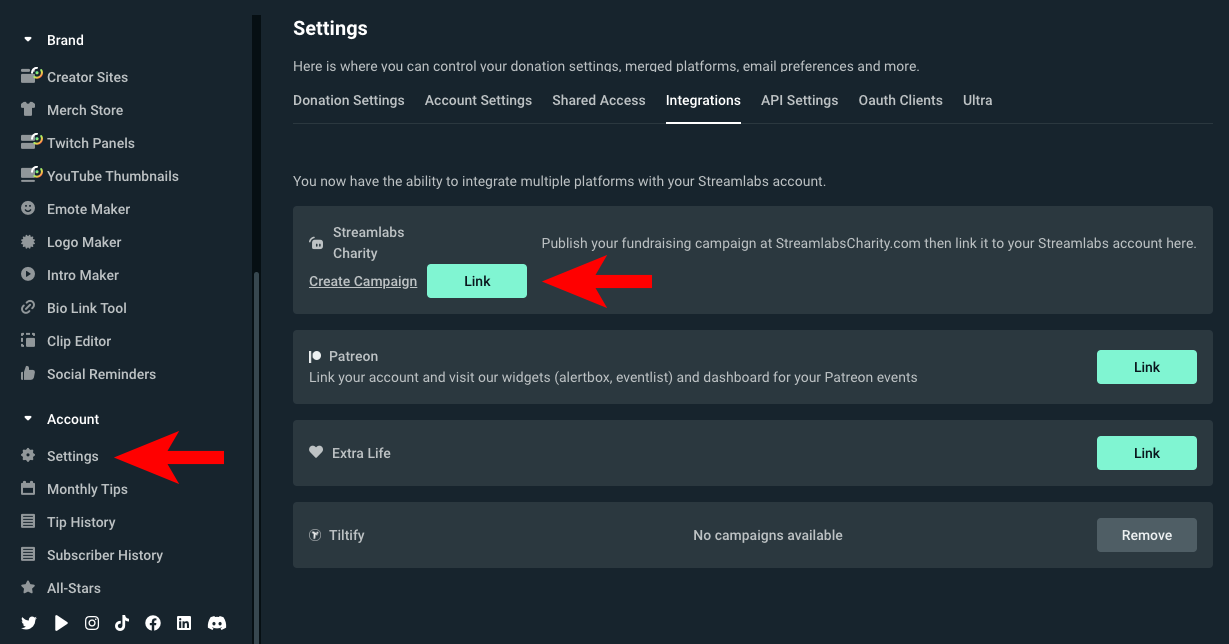The image size is (1229, 644).
Task: Click the sidebar vertical scrollbar
Action: (x=256, y=450)
